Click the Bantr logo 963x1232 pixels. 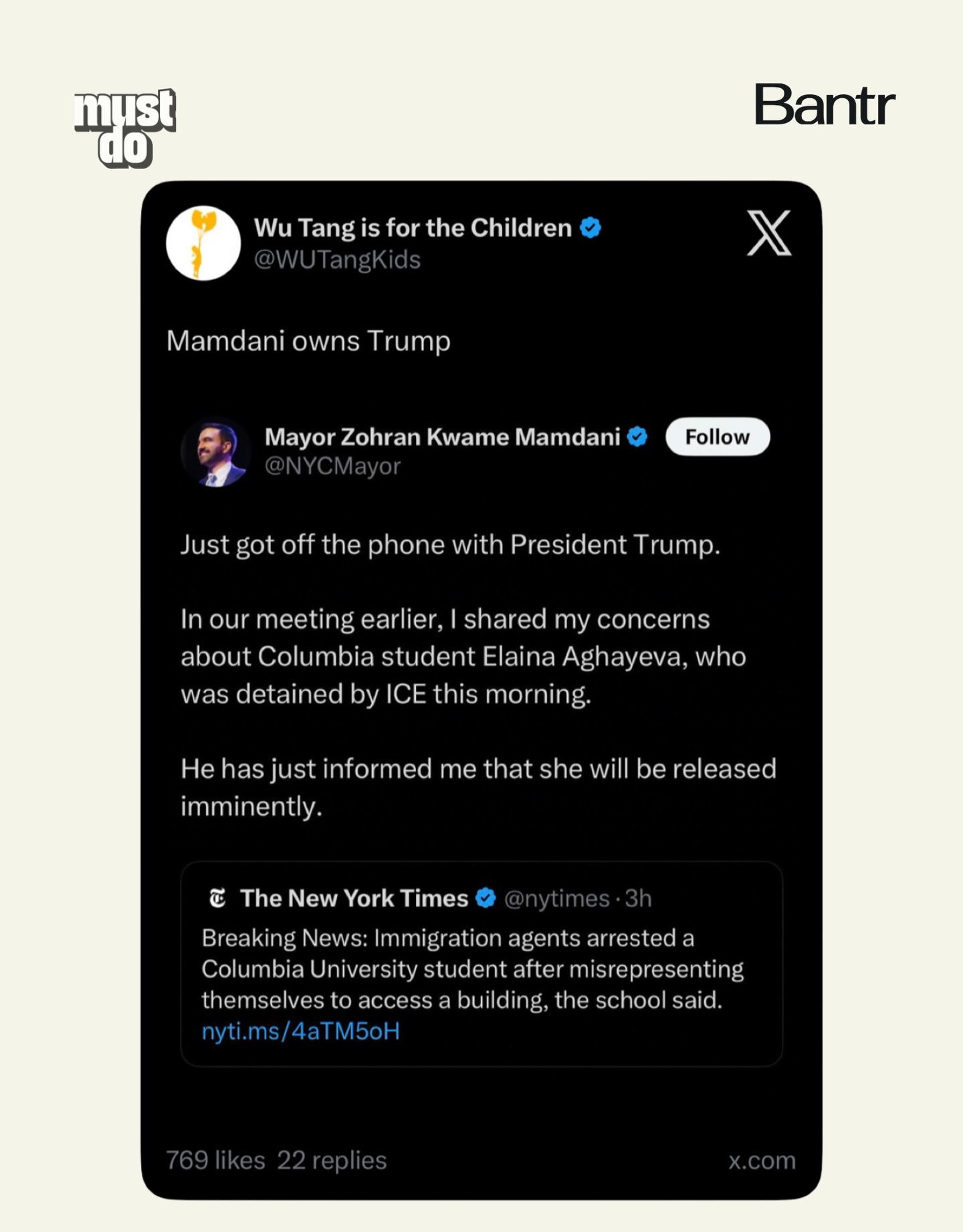824,105
